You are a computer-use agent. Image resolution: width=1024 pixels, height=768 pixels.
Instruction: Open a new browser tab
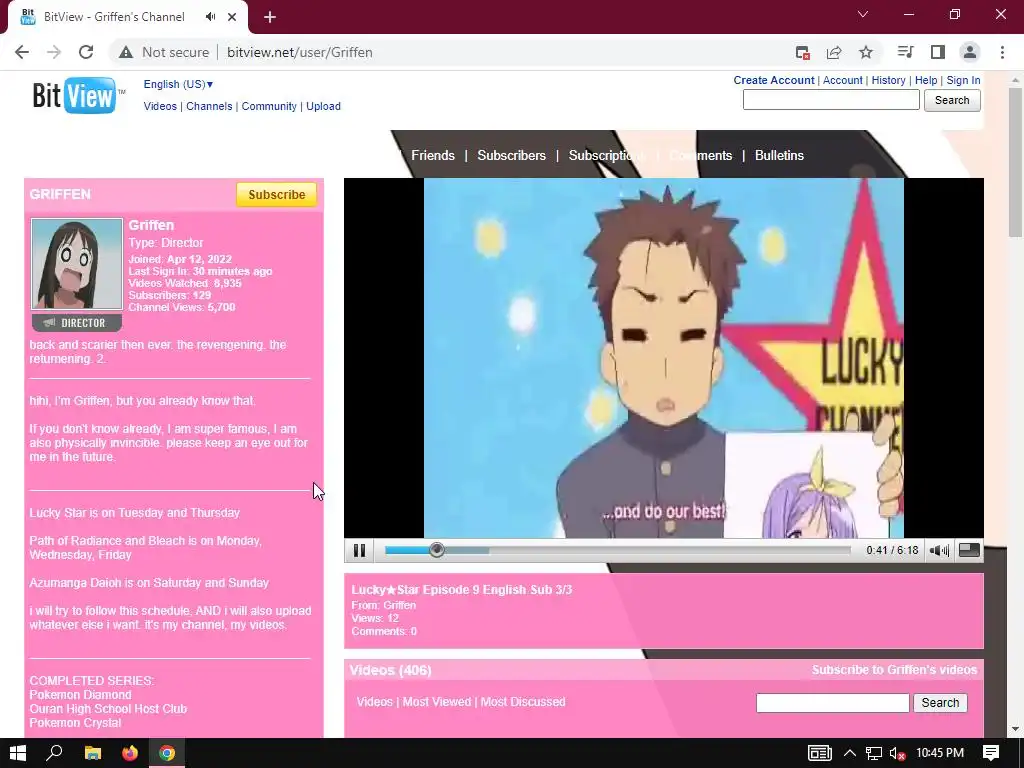(x=270, y=17)
